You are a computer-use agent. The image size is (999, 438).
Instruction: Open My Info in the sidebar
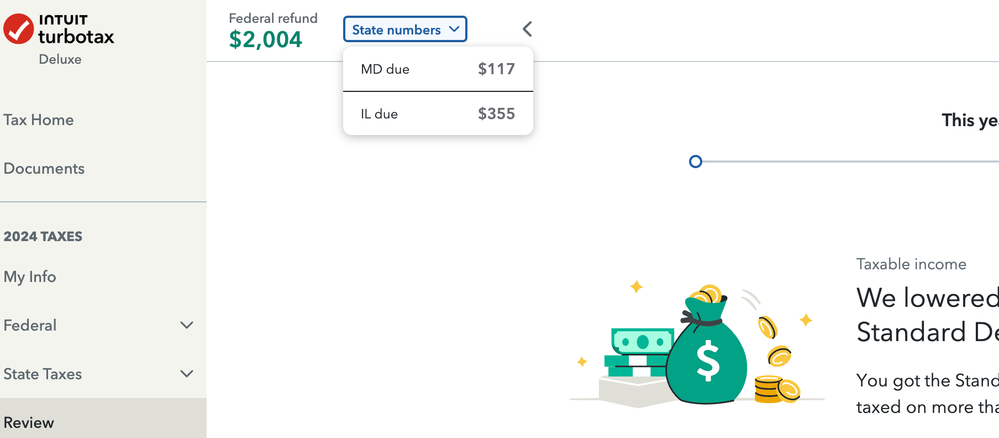pyautogui.click(x=30, y=277)
